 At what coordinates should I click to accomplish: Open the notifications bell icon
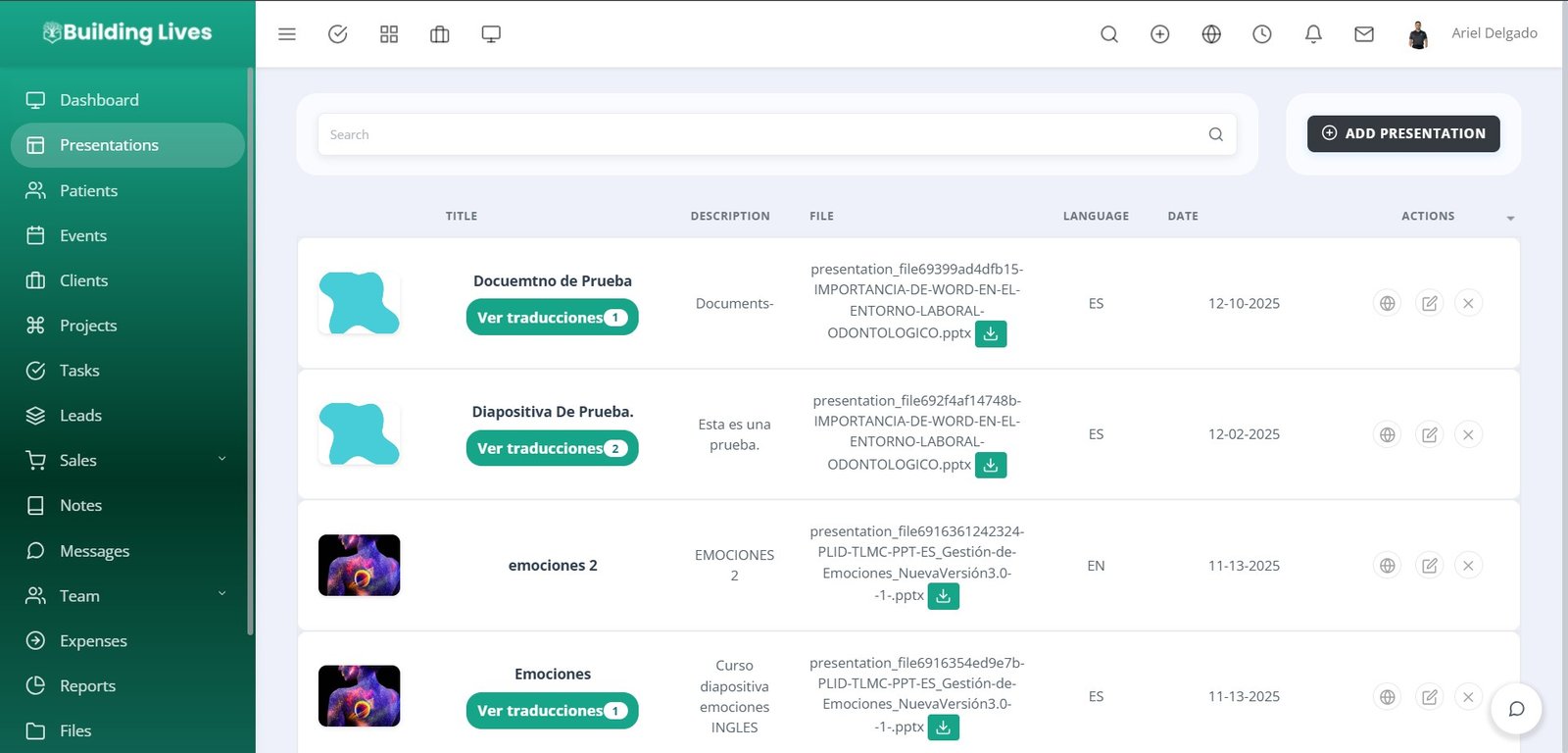tap(1313, 34)
